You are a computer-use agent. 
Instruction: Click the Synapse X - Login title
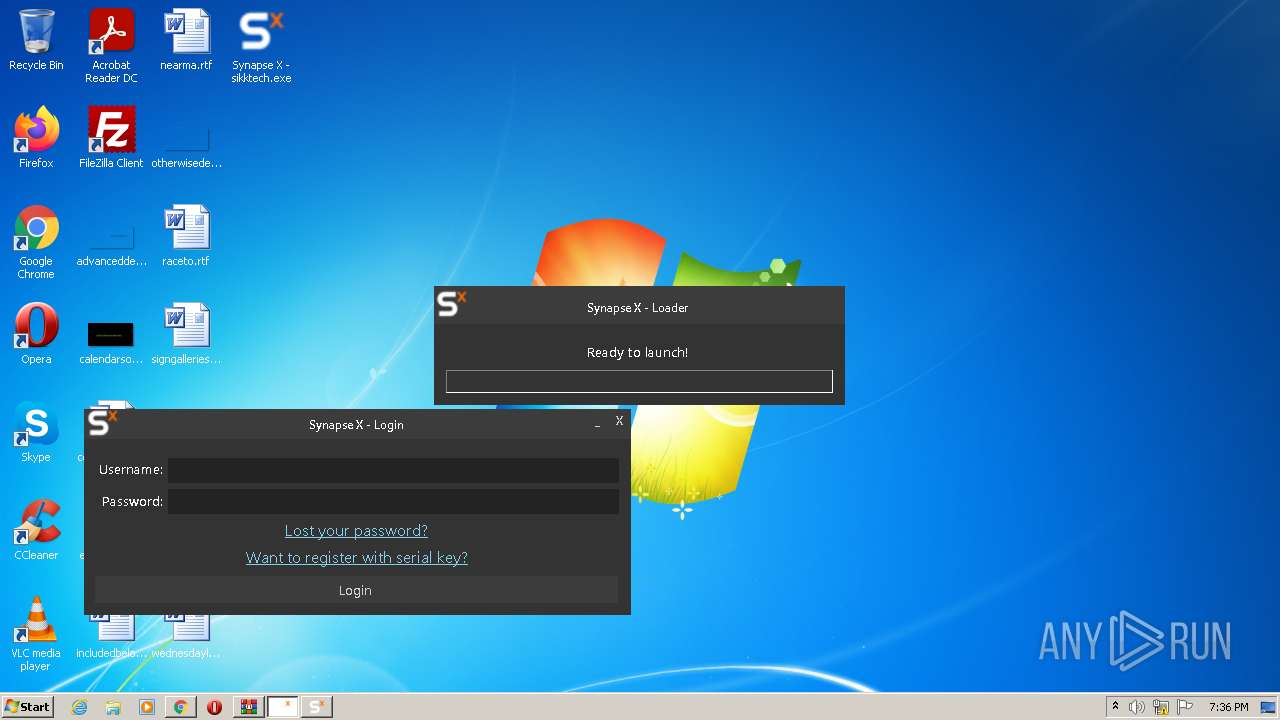[x=356, y=425]
